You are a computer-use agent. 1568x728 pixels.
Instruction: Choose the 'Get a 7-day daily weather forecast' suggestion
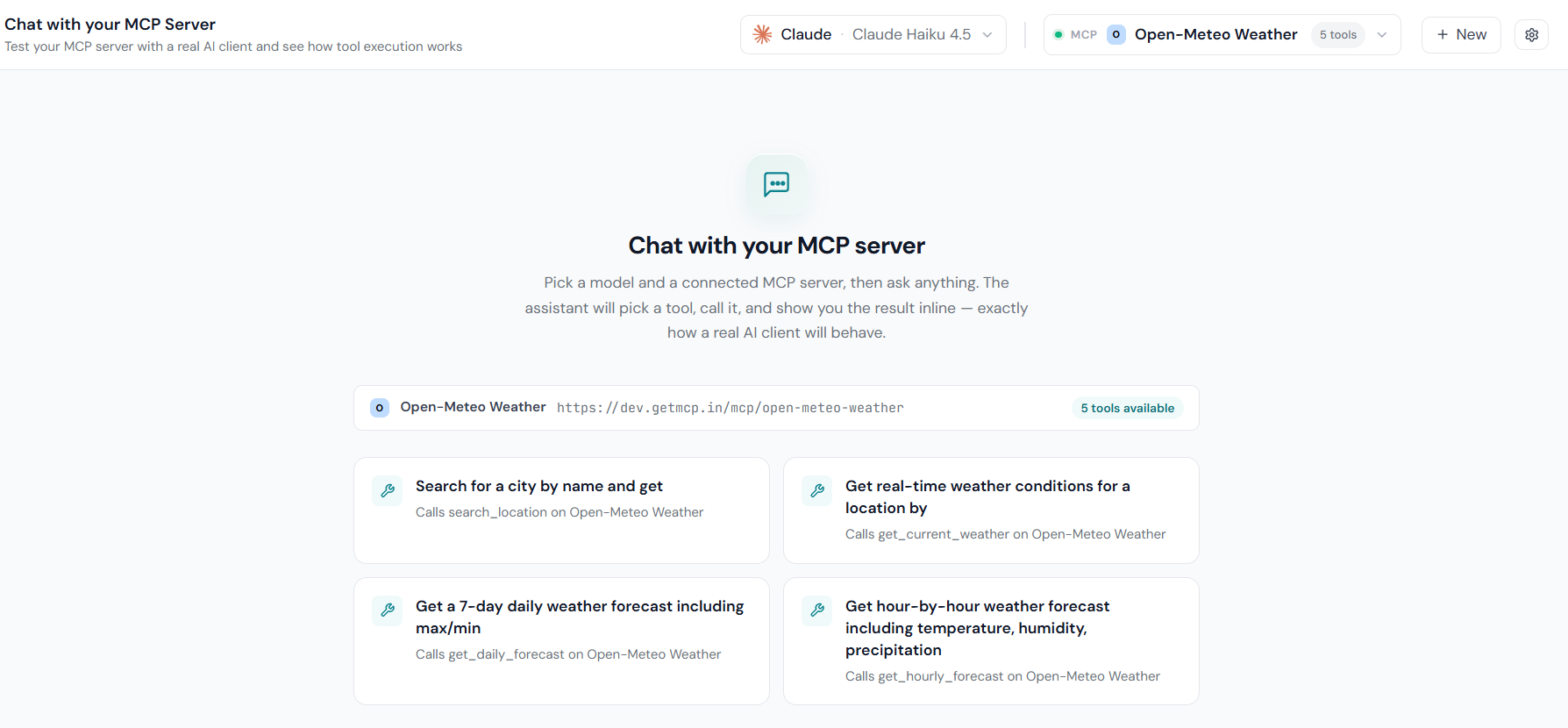pos(561,641)
